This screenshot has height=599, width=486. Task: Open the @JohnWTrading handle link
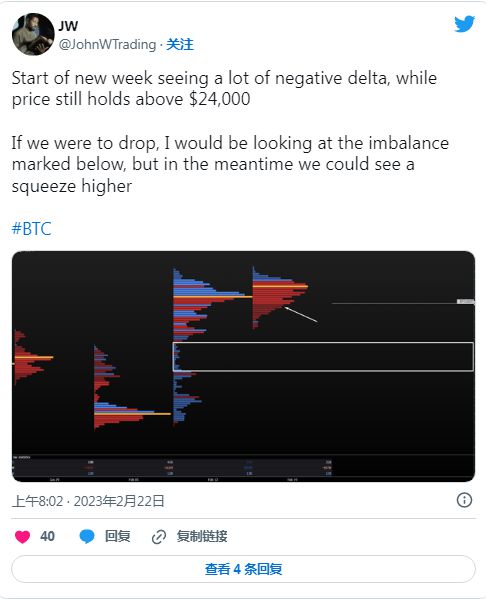pos(107,45)
